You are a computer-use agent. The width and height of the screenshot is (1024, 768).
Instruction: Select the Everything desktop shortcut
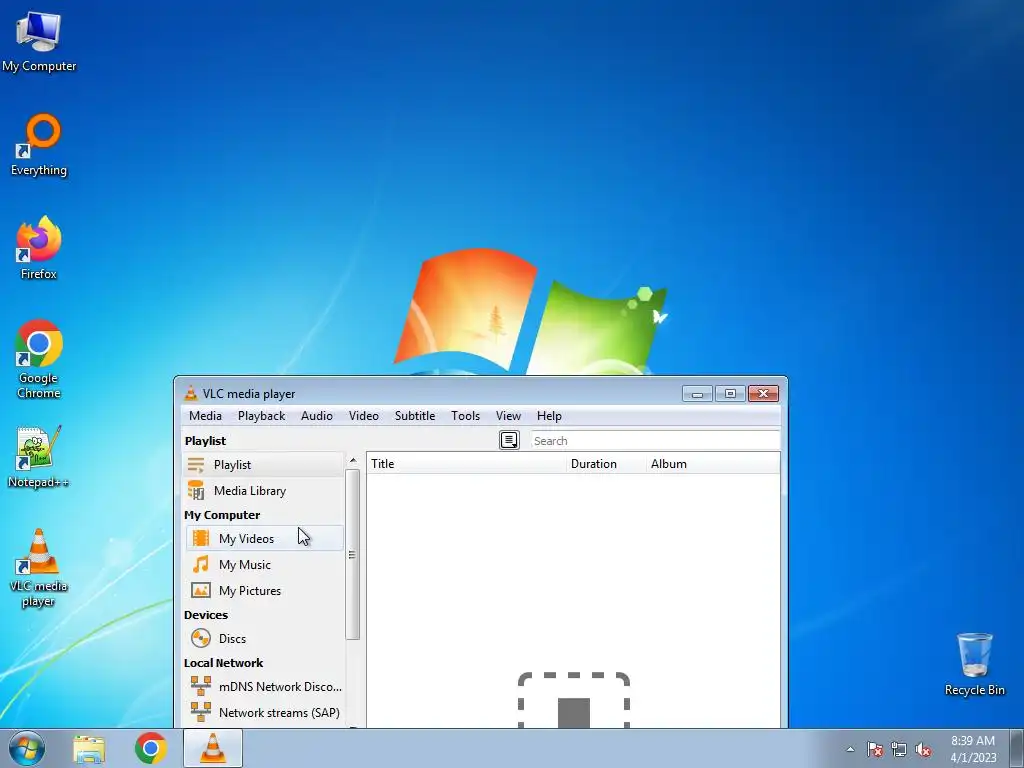39,145
